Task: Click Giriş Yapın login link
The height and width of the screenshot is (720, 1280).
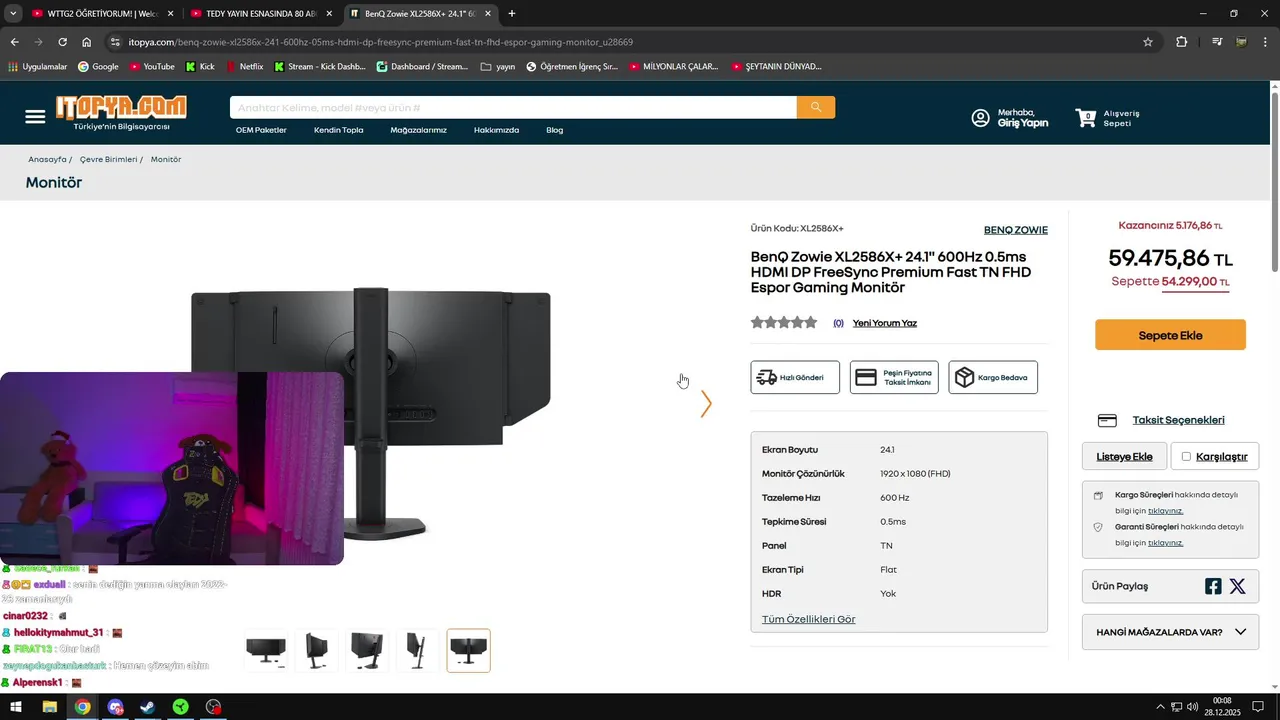Action: [1023, 123]
